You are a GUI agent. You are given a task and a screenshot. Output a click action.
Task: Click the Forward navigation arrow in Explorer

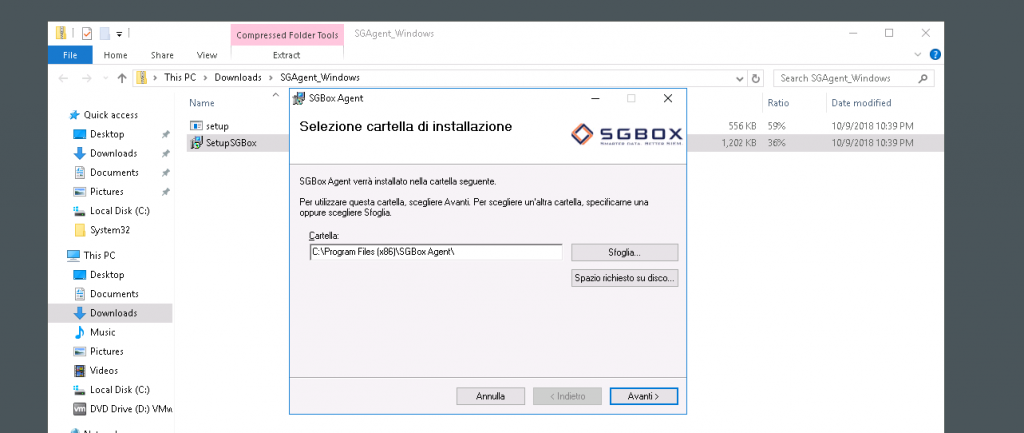(x=86, y=78)
